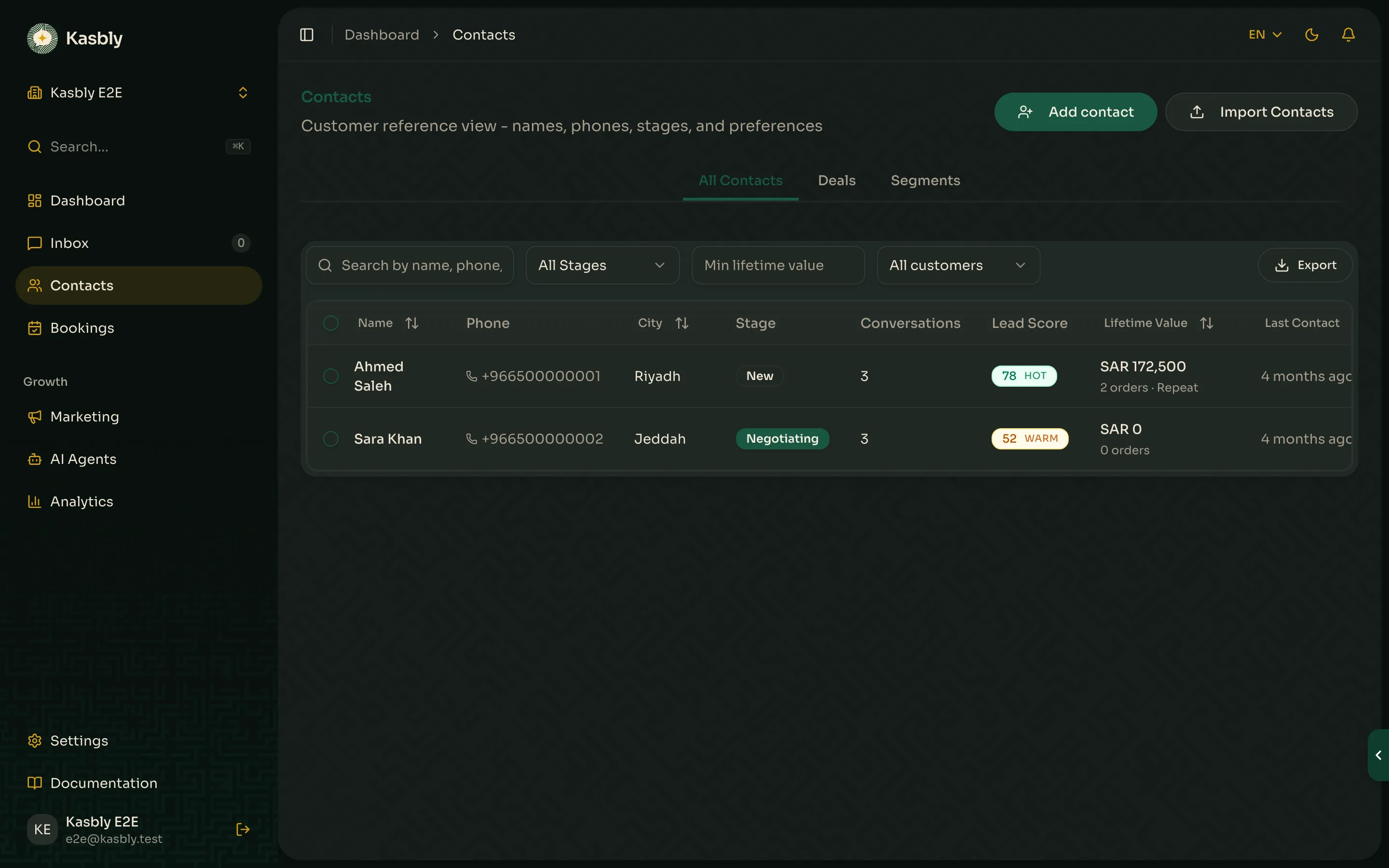Switch to the All Contacts tab

[x=740, y=180]
